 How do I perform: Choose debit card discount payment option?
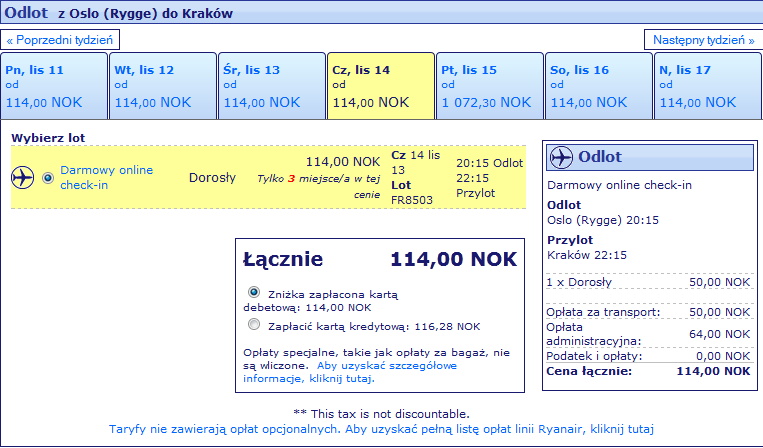(254, 292)
